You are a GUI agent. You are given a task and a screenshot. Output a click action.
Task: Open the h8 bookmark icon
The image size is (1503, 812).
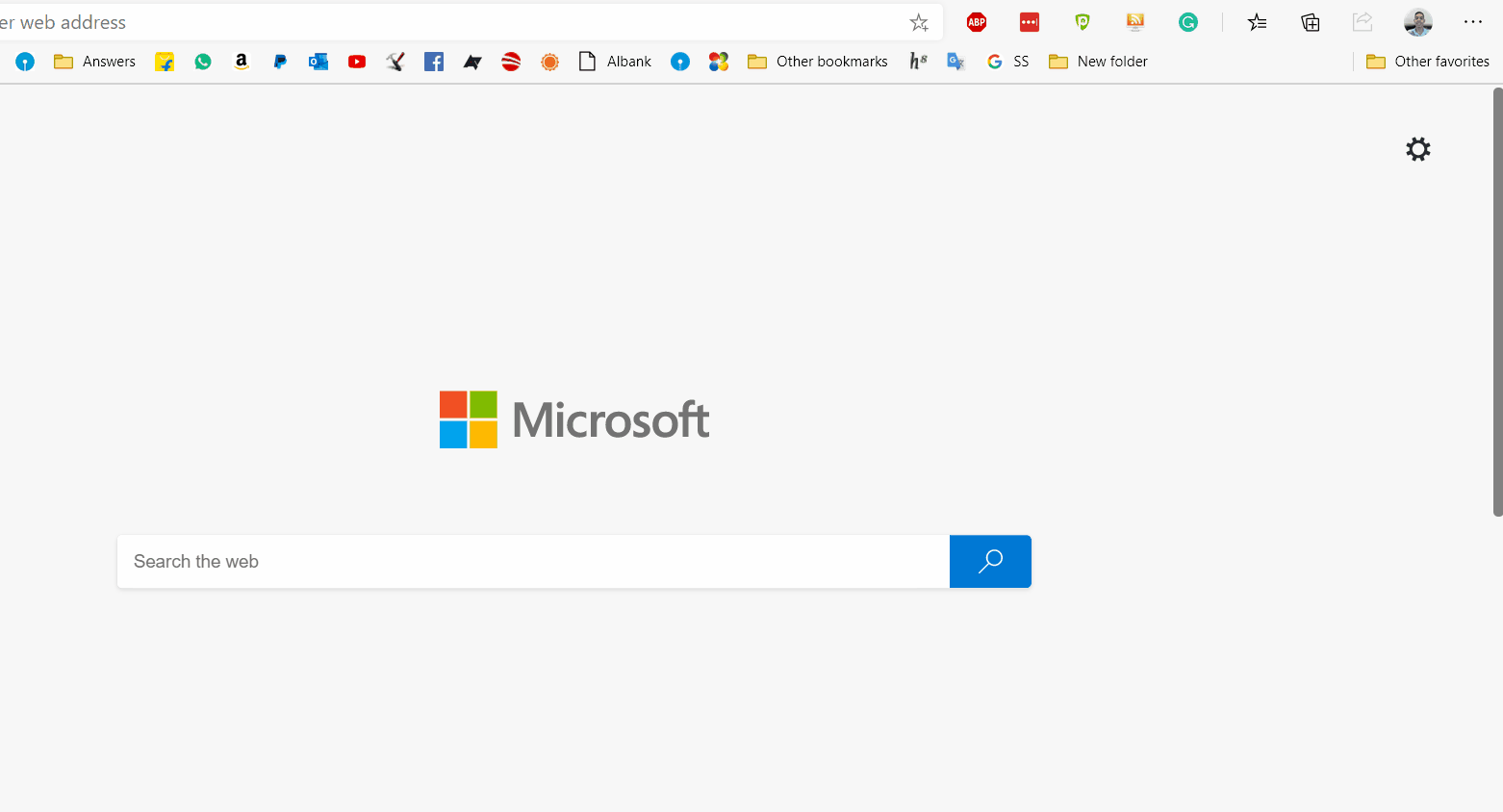pyautogui.click(x=918, y=62)
